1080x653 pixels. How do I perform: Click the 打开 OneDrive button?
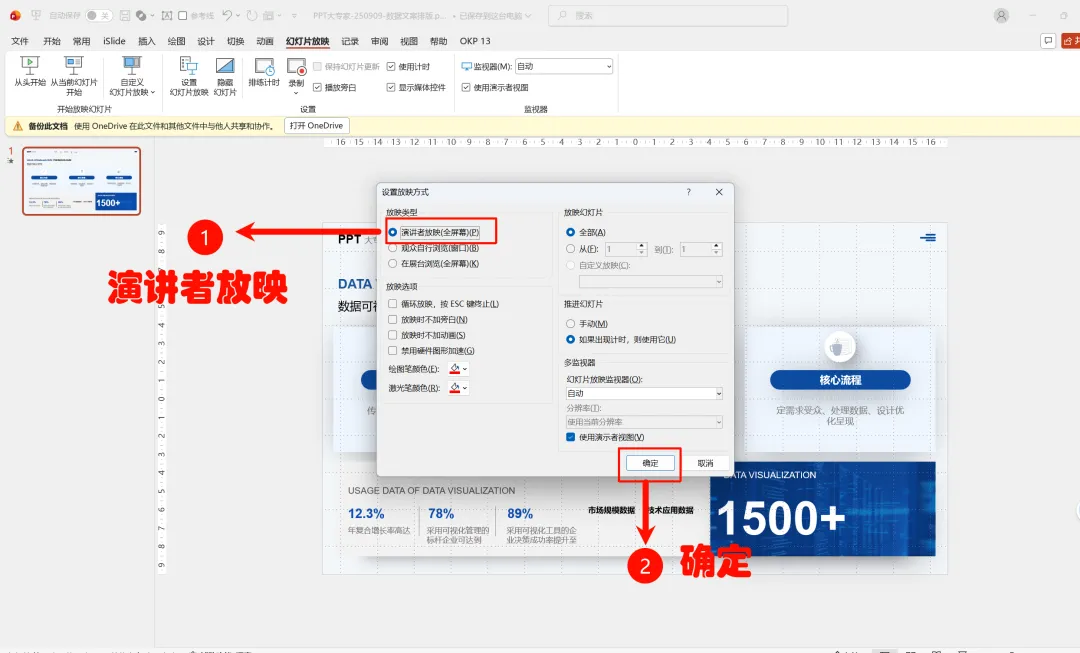coord(317,126)
